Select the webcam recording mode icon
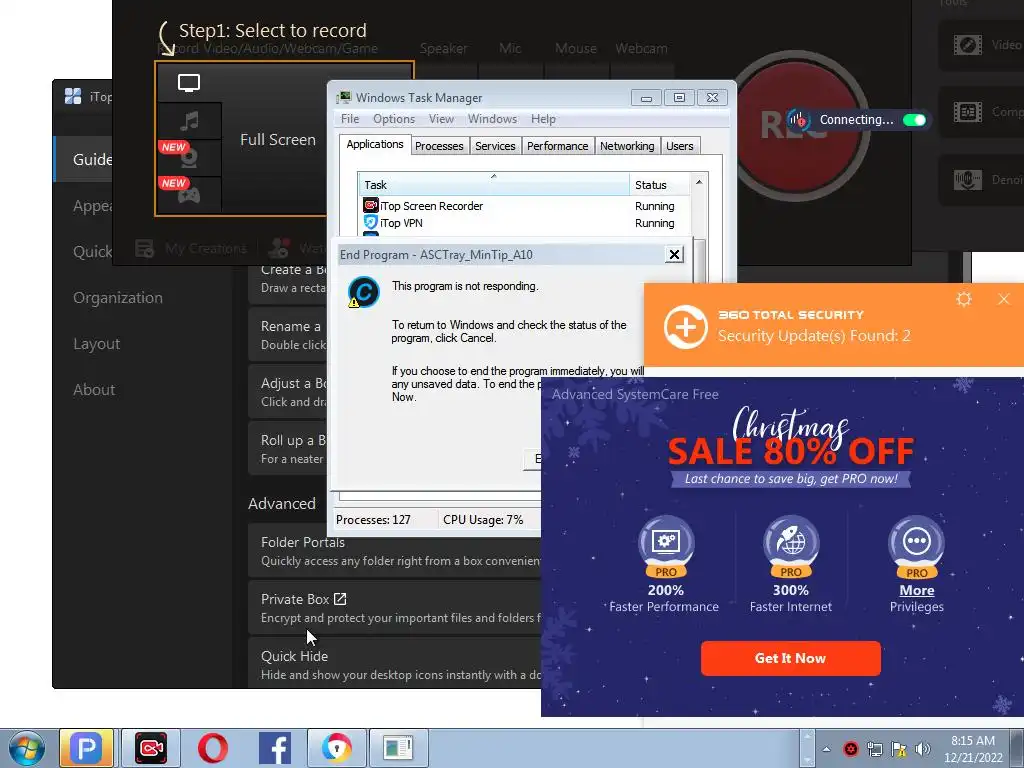The height and width of the screenshot is (768, 1024). 189,157
